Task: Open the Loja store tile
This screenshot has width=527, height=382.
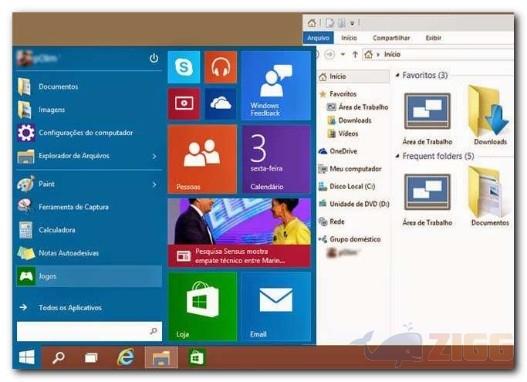Action: click(x=202, y=306)
